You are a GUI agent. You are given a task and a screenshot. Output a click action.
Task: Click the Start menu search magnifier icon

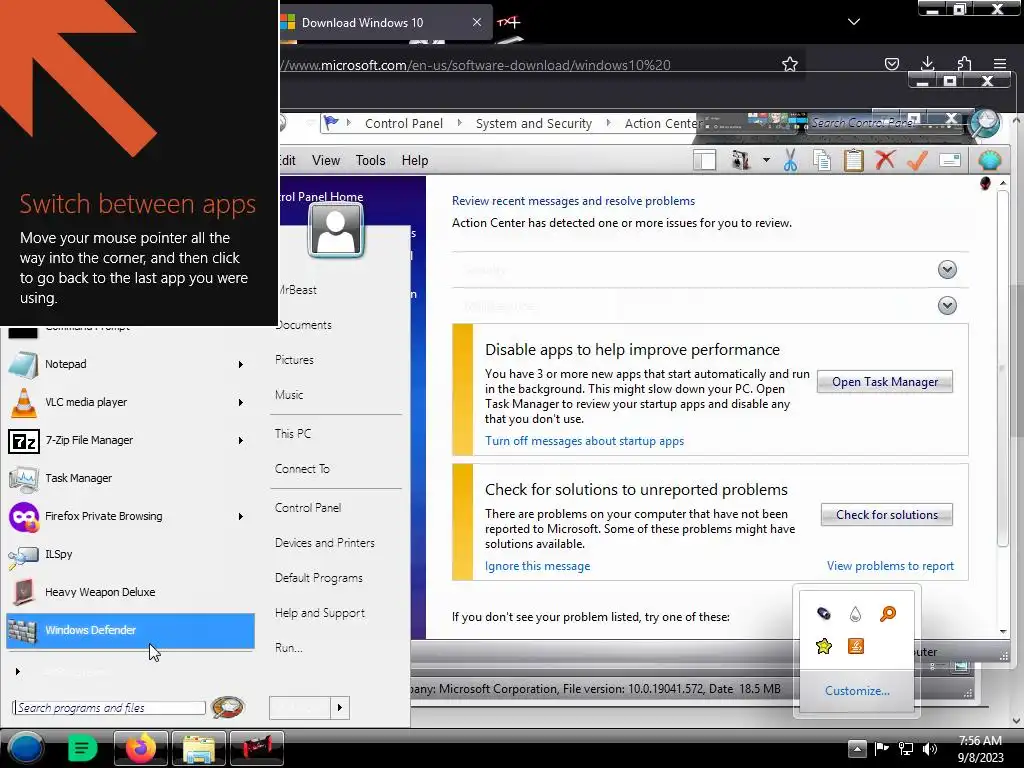tap(227, 707)
